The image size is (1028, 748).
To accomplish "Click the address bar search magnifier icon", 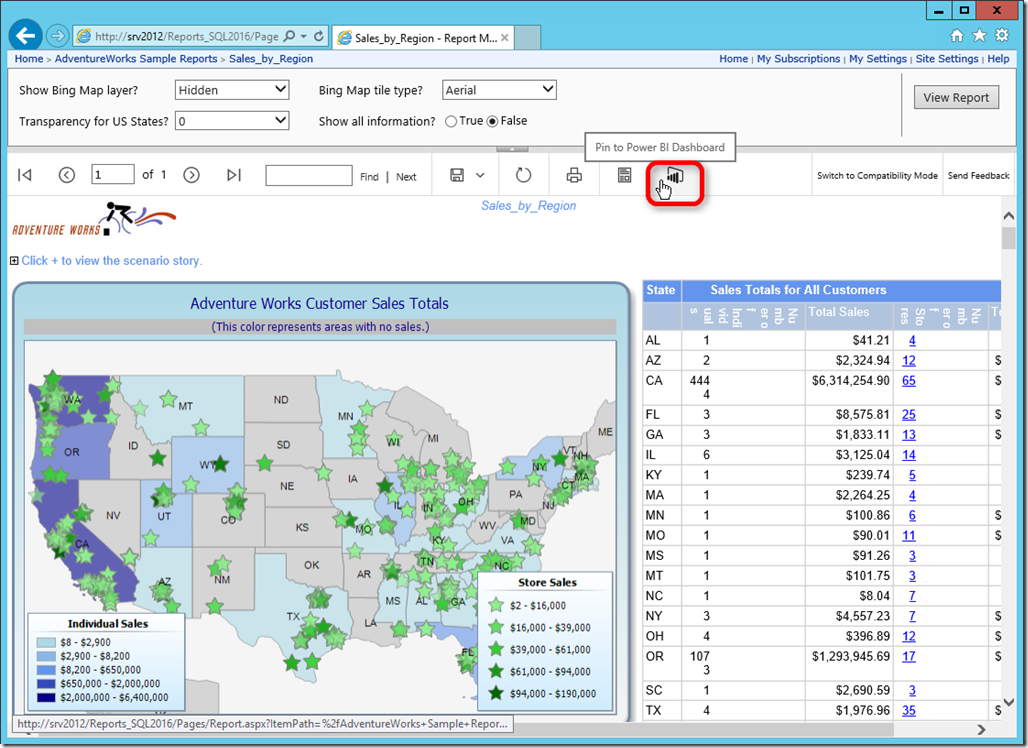I will 289,36.
